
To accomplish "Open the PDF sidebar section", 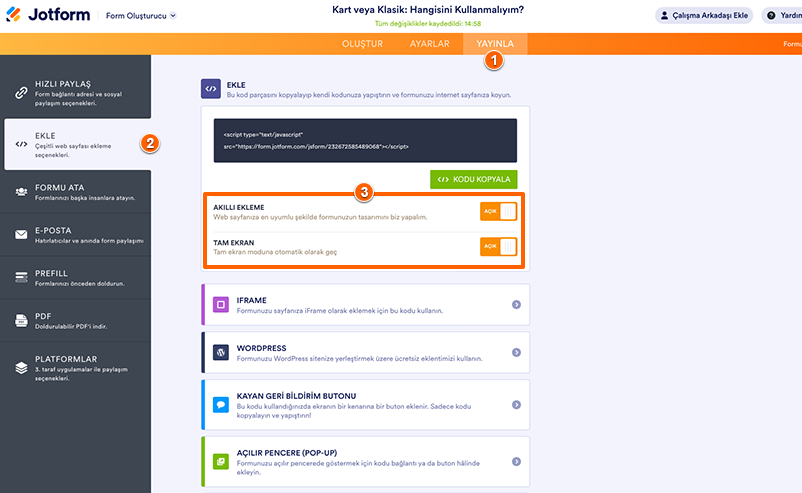I will point(75,321).
